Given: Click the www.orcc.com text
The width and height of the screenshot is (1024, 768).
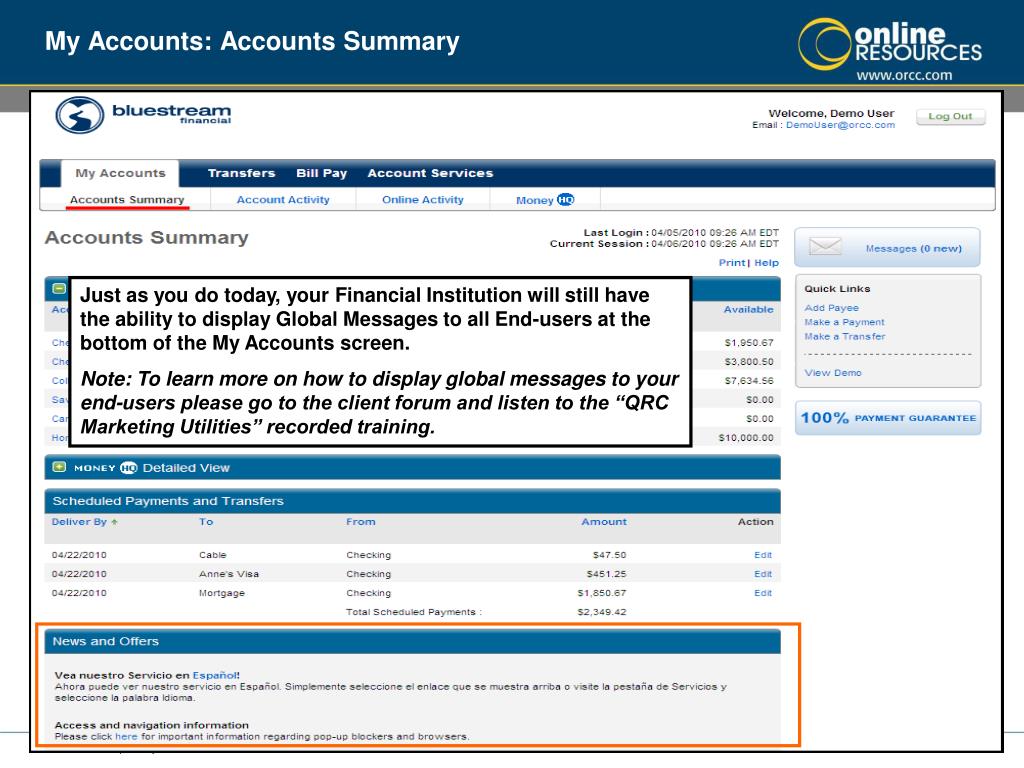Looking at the screenshot, I should [904, 75].
